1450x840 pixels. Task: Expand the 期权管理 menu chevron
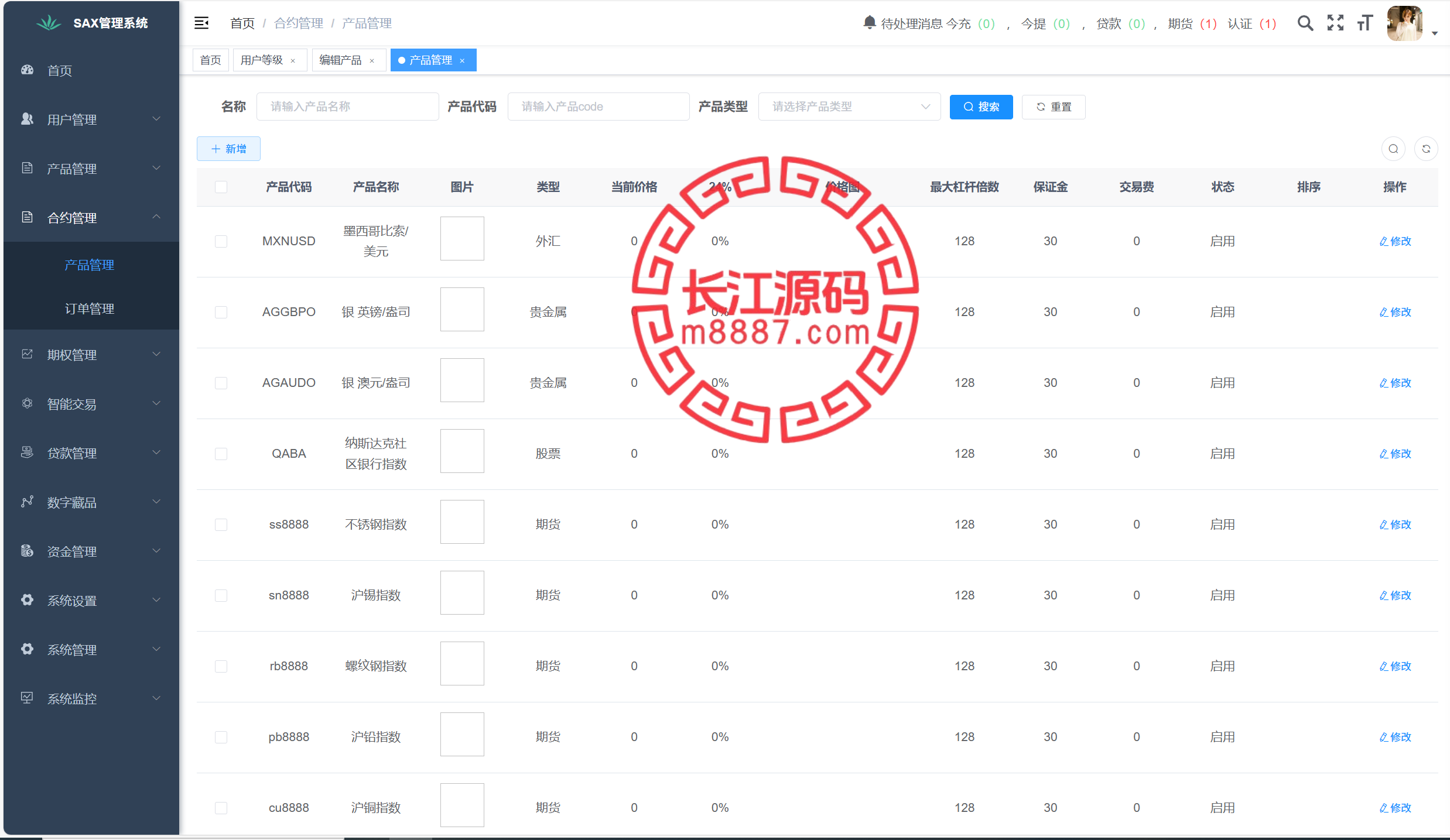pos(156,354)
